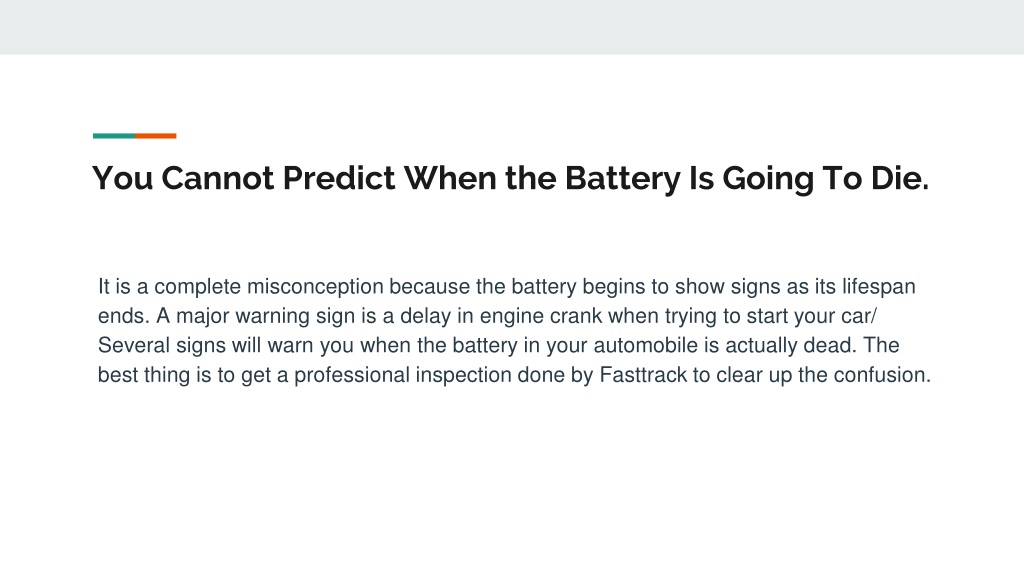Click the word "Predict" in the heading
The width and height of the screenshot is (1024, 576).
(x=339, y=178)
